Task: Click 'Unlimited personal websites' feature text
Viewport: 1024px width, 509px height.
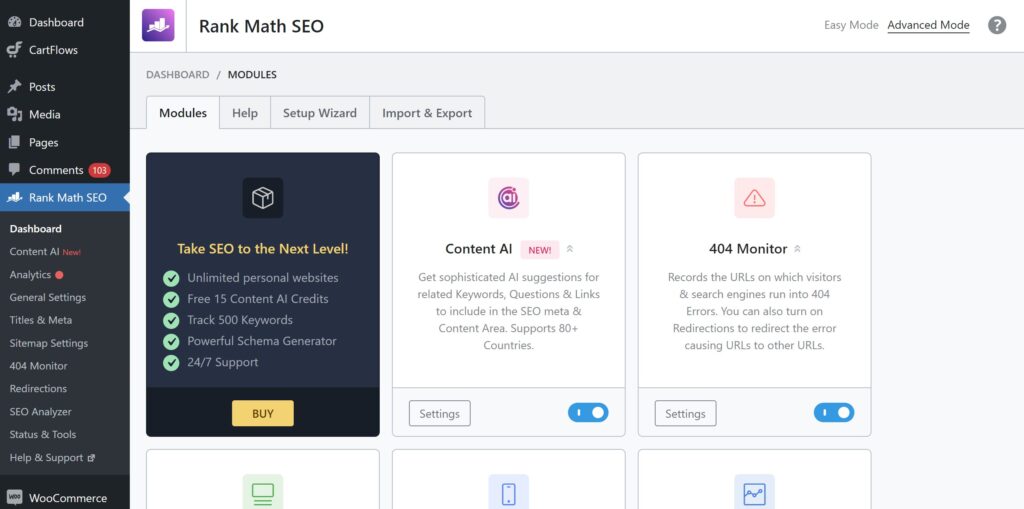Action: tap(263, 278)
